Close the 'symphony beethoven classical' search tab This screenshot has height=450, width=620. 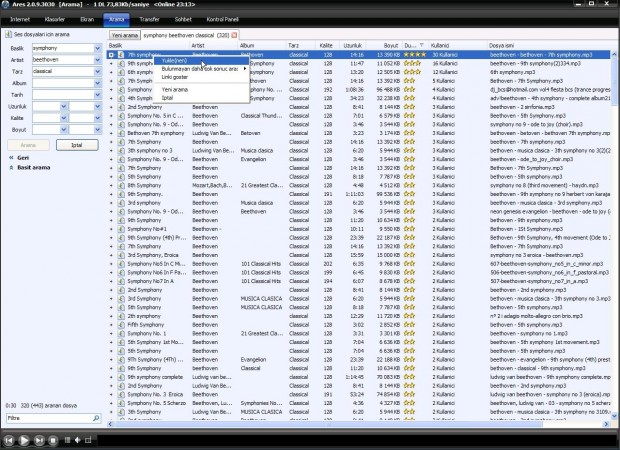(234, 35)
